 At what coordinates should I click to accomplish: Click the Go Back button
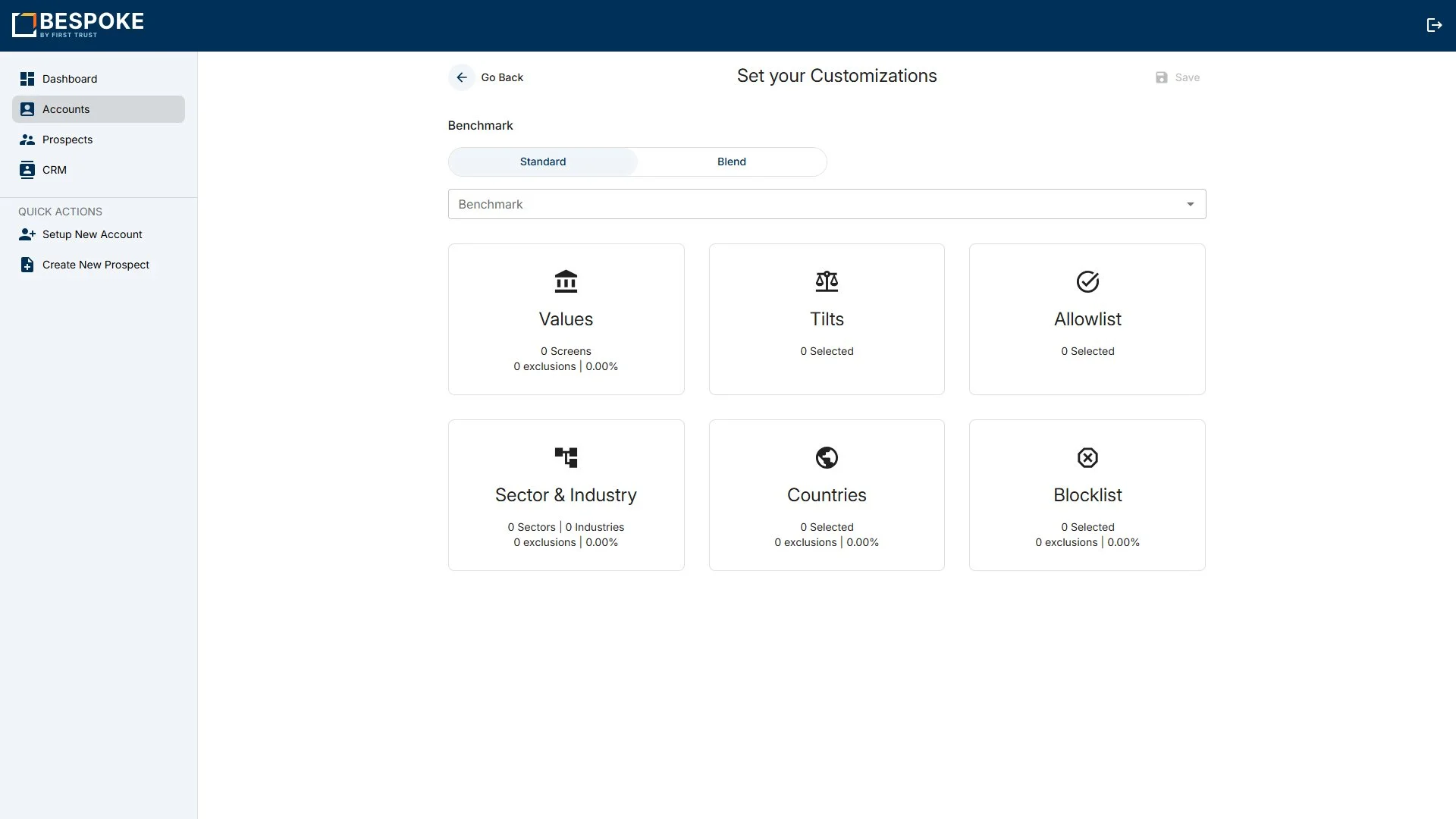coord(486,77)
